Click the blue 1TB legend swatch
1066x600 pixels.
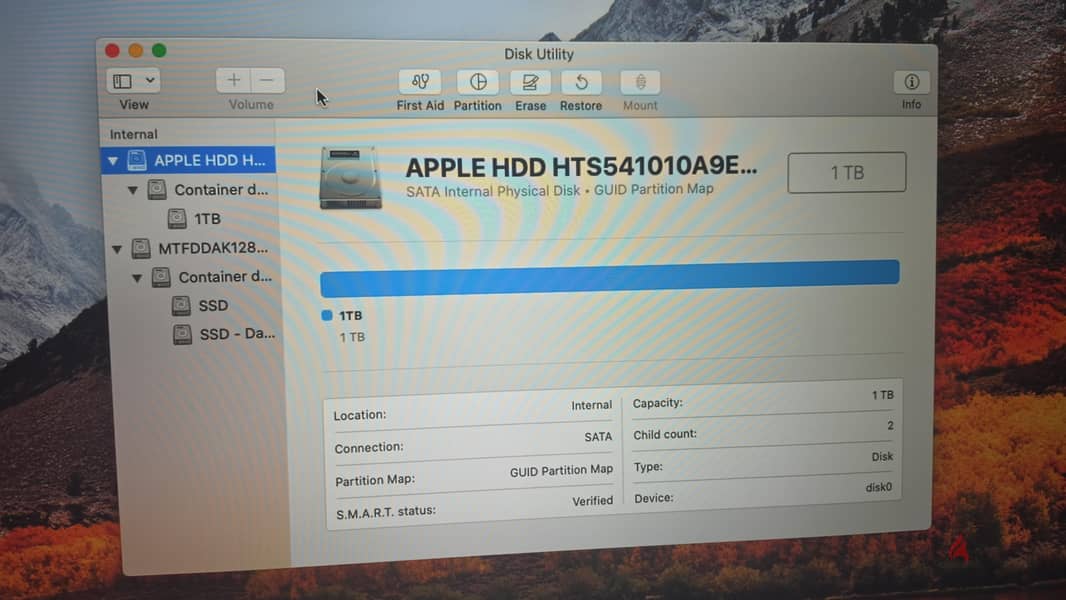tap(327, 315)
